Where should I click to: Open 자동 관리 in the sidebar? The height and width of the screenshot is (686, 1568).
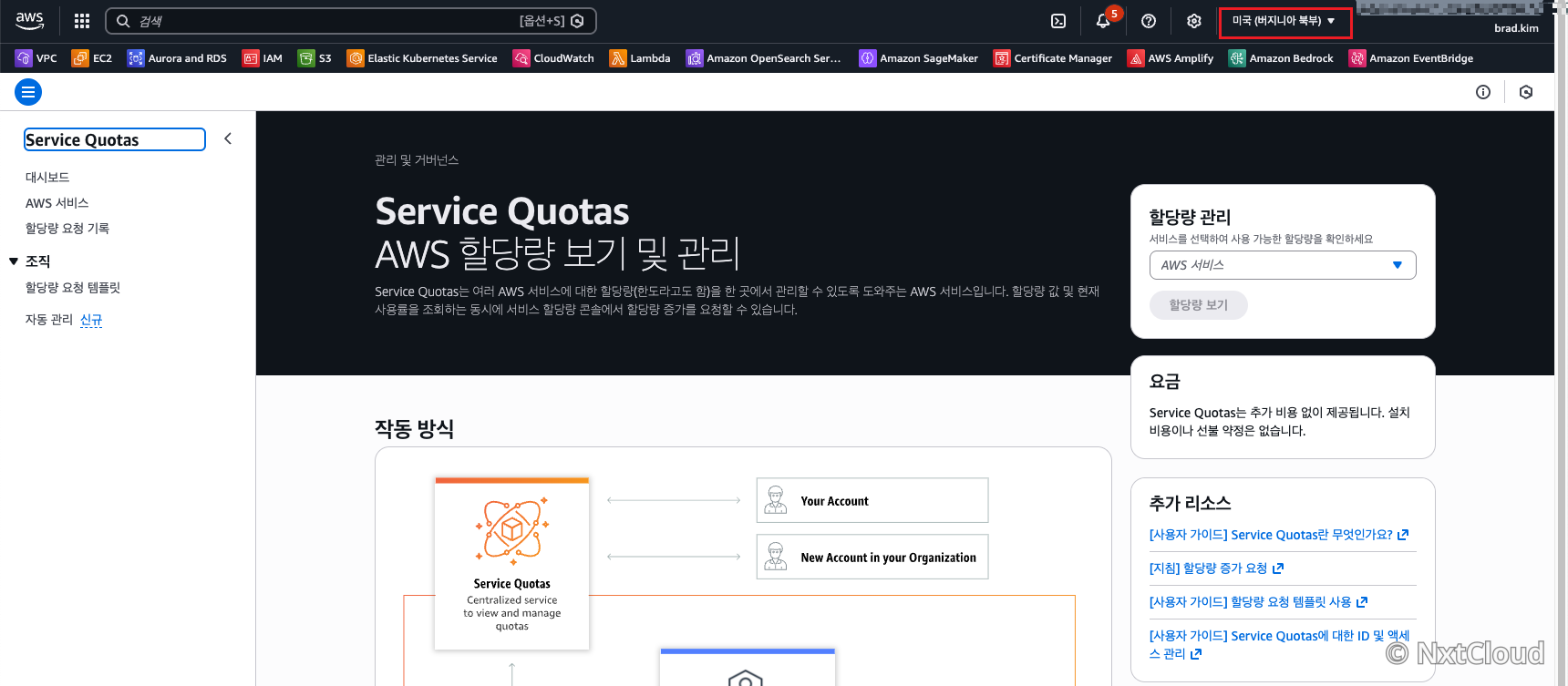pos(49,320)
